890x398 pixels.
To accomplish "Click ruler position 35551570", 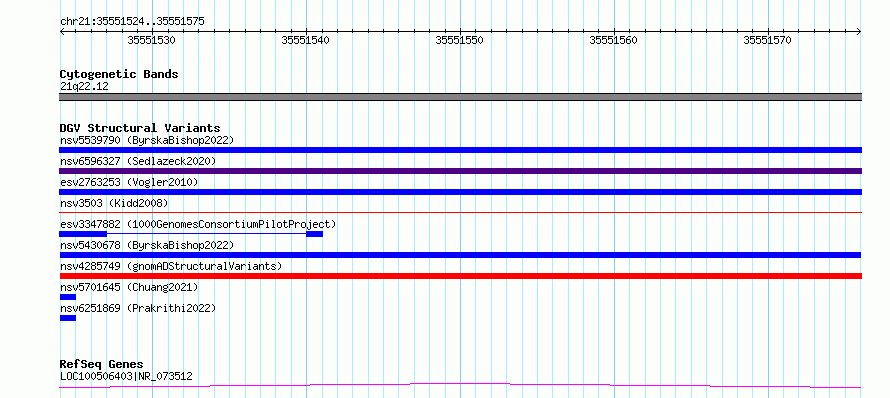I will (767, 40).
